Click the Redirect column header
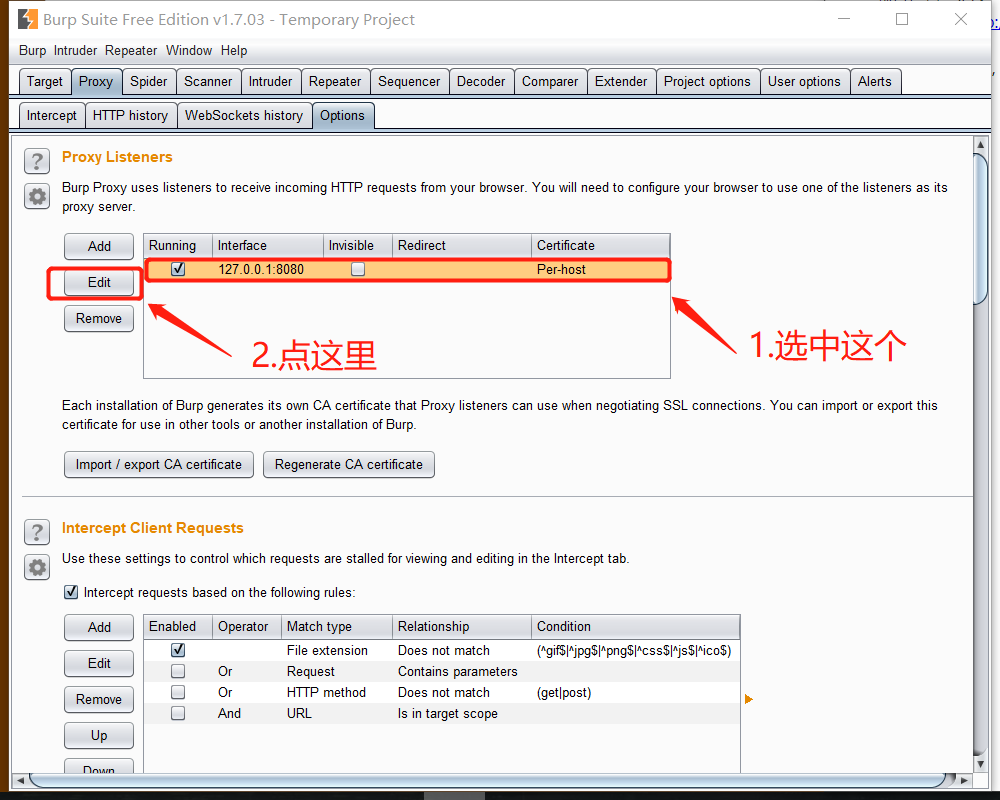The height and width of the screenshot is (800, 1000). (462, 246)
